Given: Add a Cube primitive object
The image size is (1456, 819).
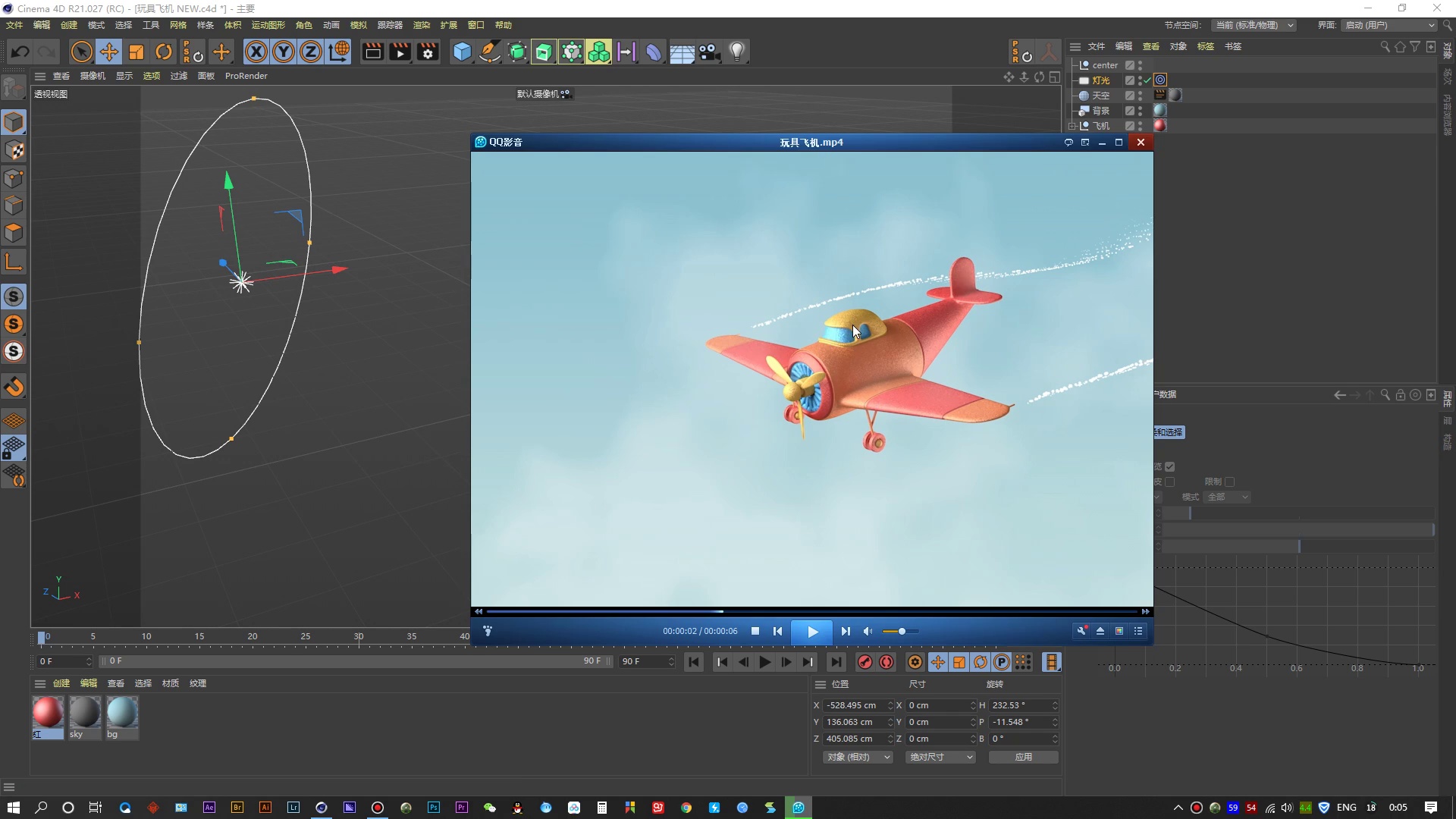Looking at the screenshot, I should (x=462, y=52).
